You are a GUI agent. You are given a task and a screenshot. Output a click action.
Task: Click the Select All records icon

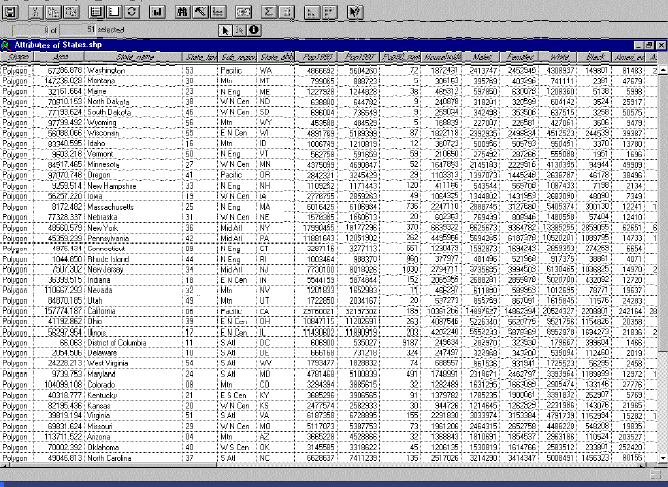coord(94,11)
